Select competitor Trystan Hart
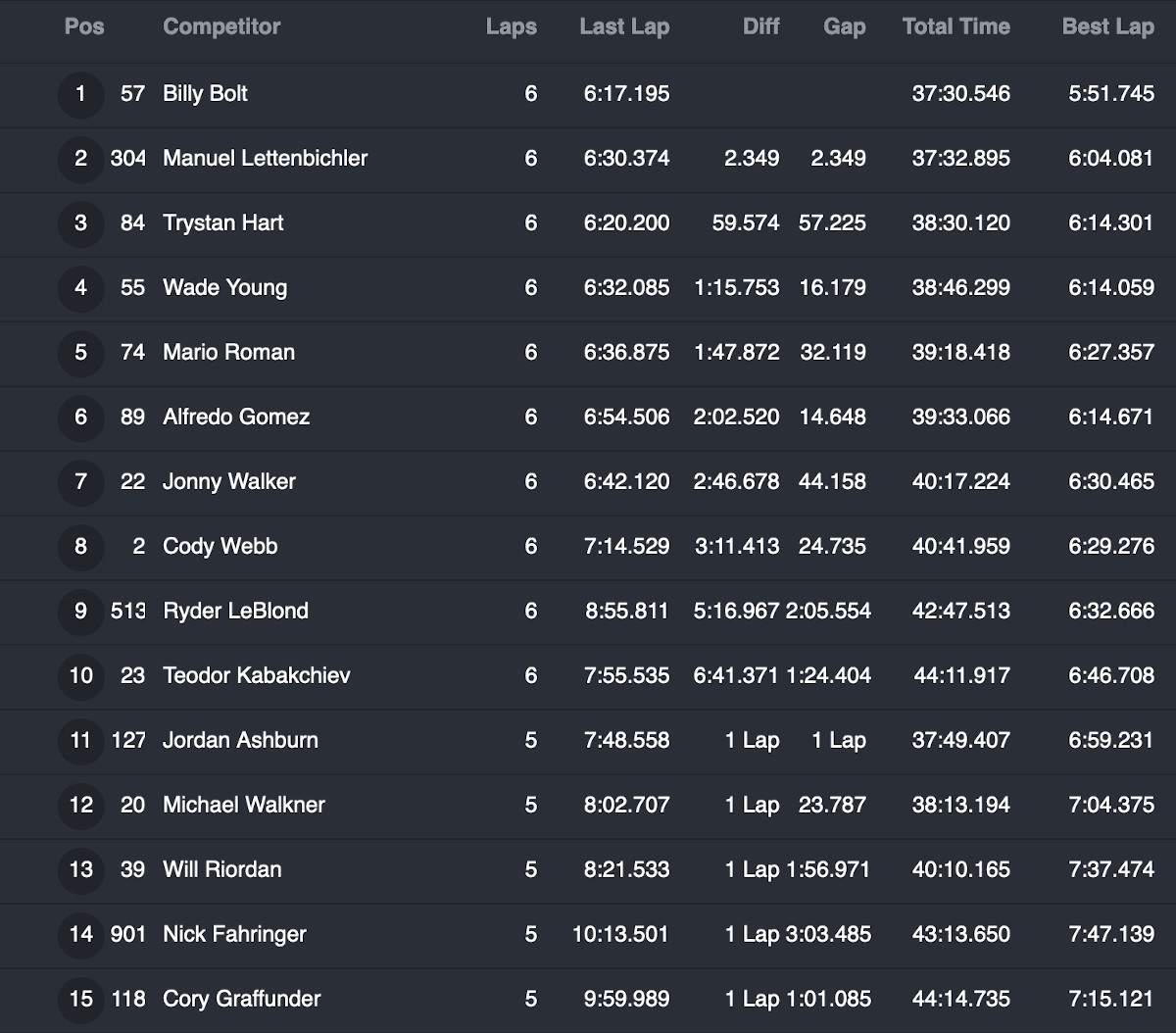Viewport: 1176px width, 1033px height. coord(222,223)
